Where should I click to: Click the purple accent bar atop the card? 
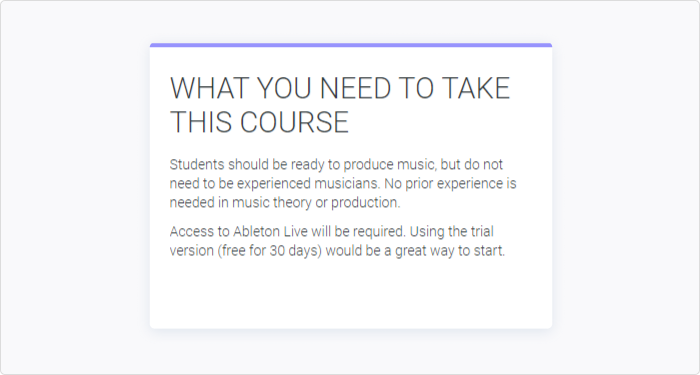351,45
